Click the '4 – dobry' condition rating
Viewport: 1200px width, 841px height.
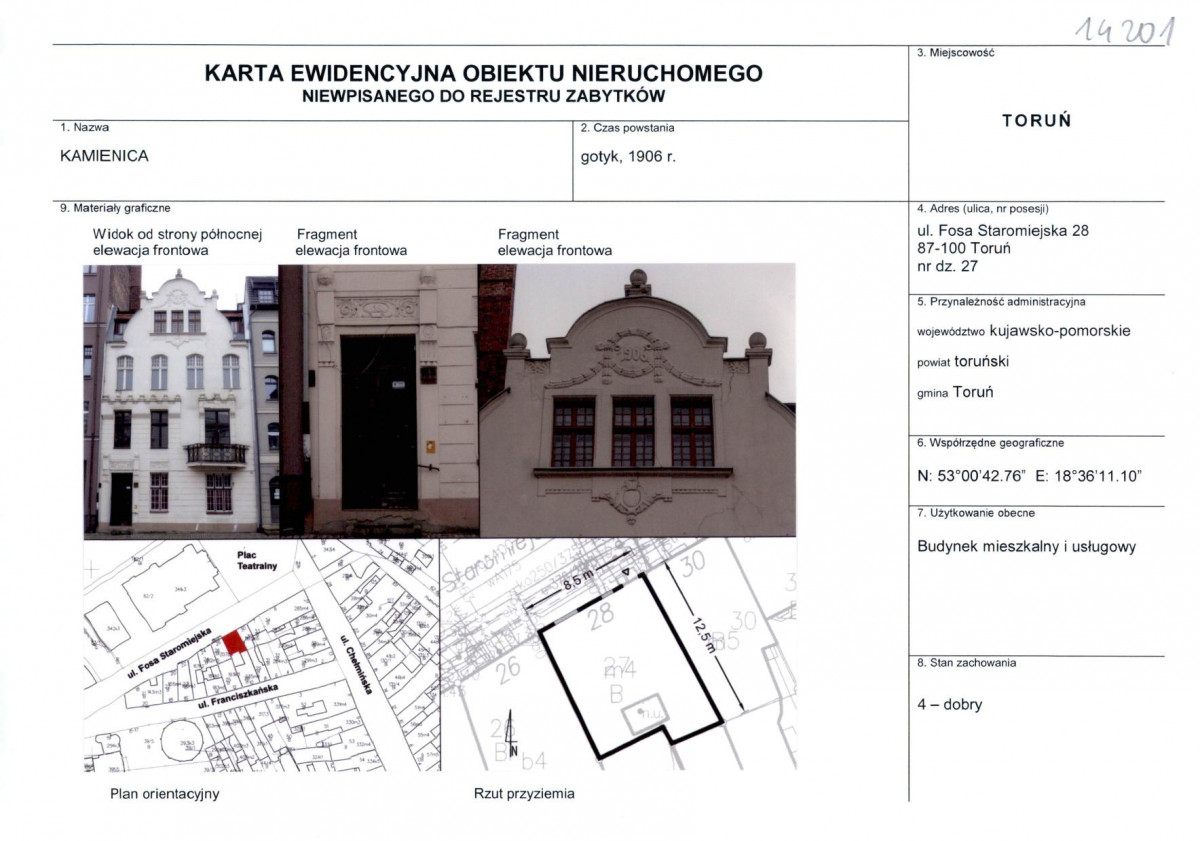[x=950, y=704]
